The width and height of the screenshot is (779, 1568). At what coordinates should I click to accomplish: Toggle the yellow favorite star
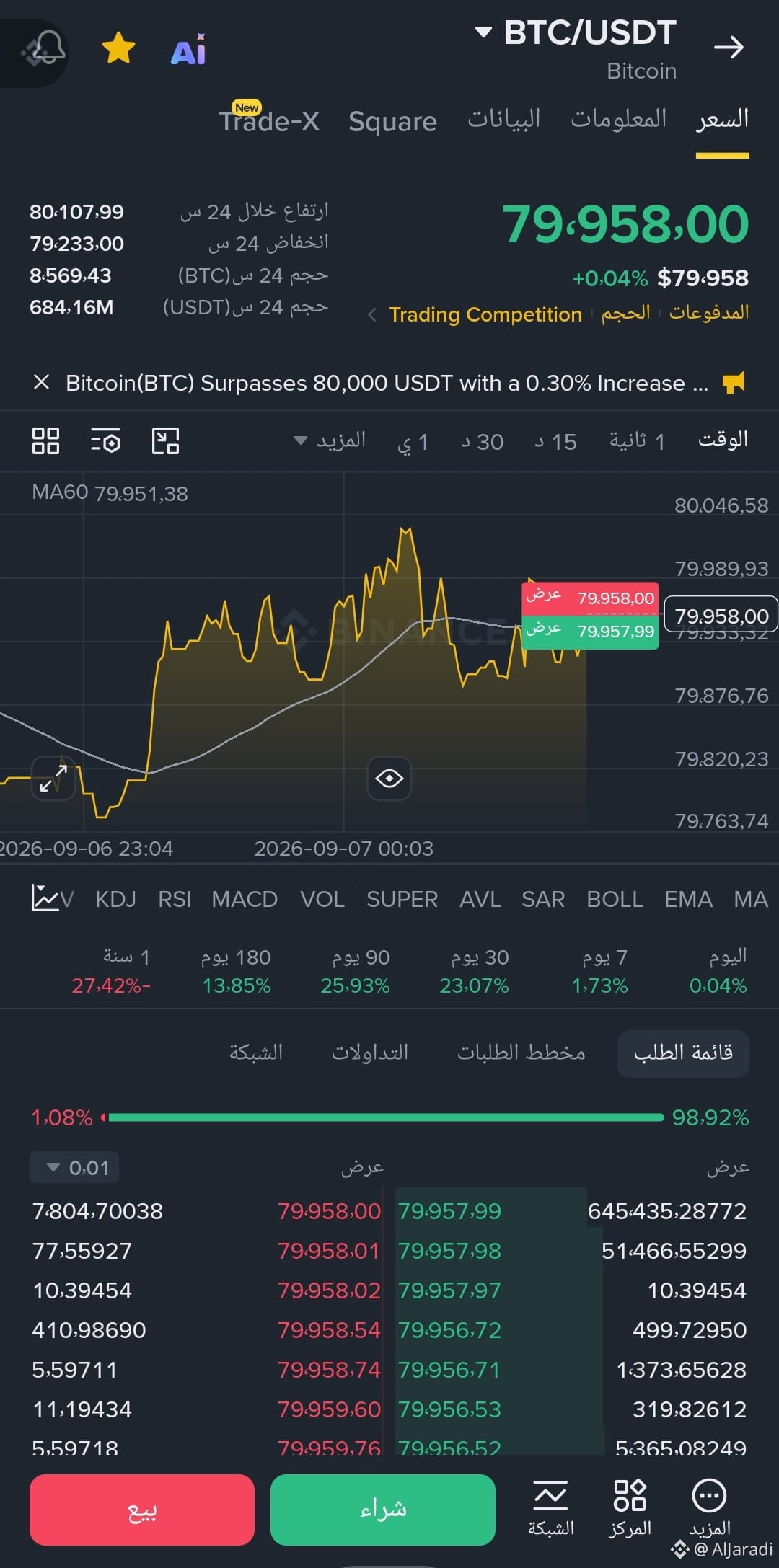118,48
